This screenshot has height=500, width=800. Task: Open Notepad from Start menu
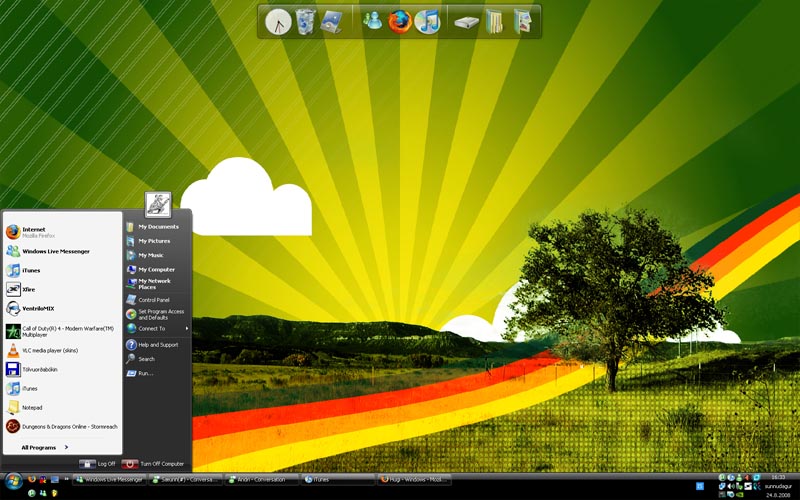point(62,408)
